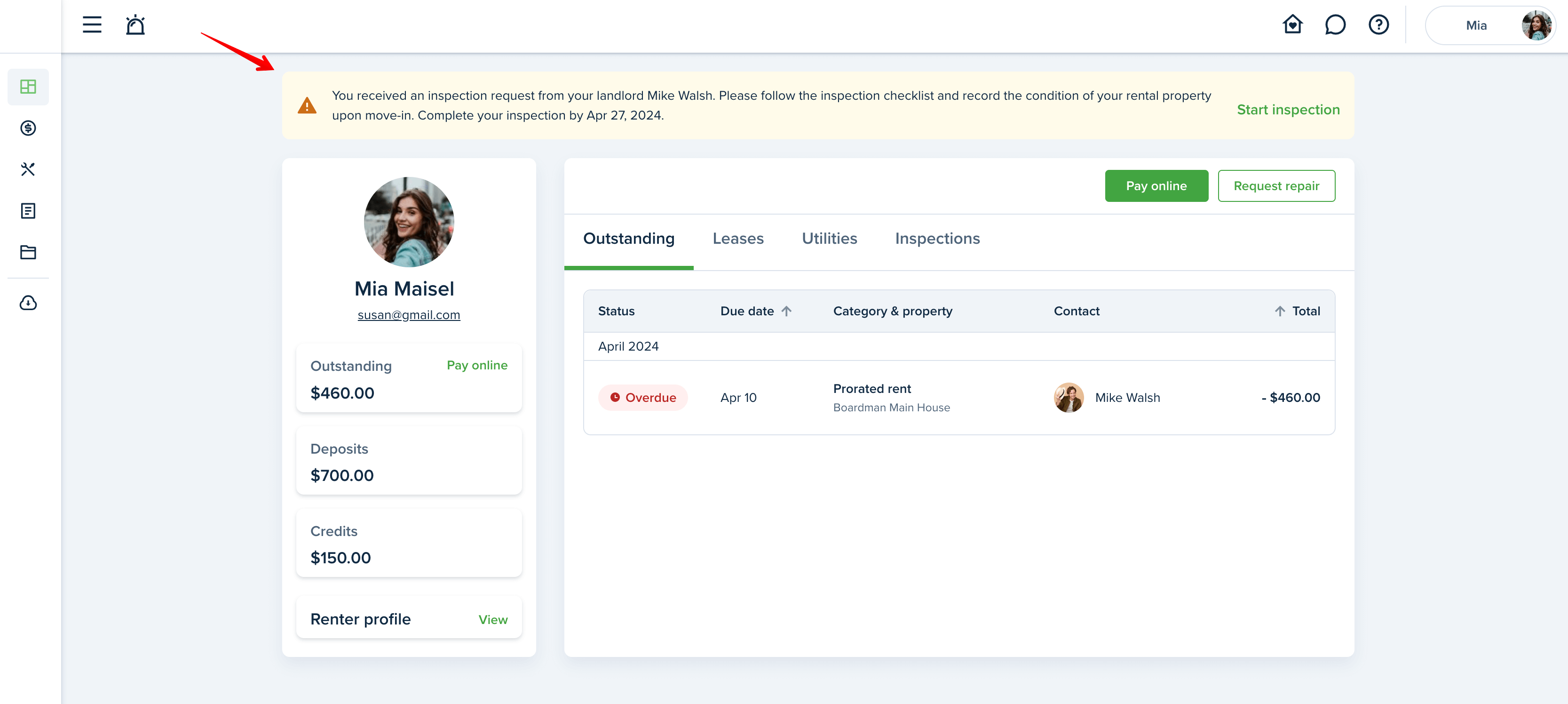The image size is (1568, 704).
Task: Click the Credits $150.00 card
Action: pos(408,543)
